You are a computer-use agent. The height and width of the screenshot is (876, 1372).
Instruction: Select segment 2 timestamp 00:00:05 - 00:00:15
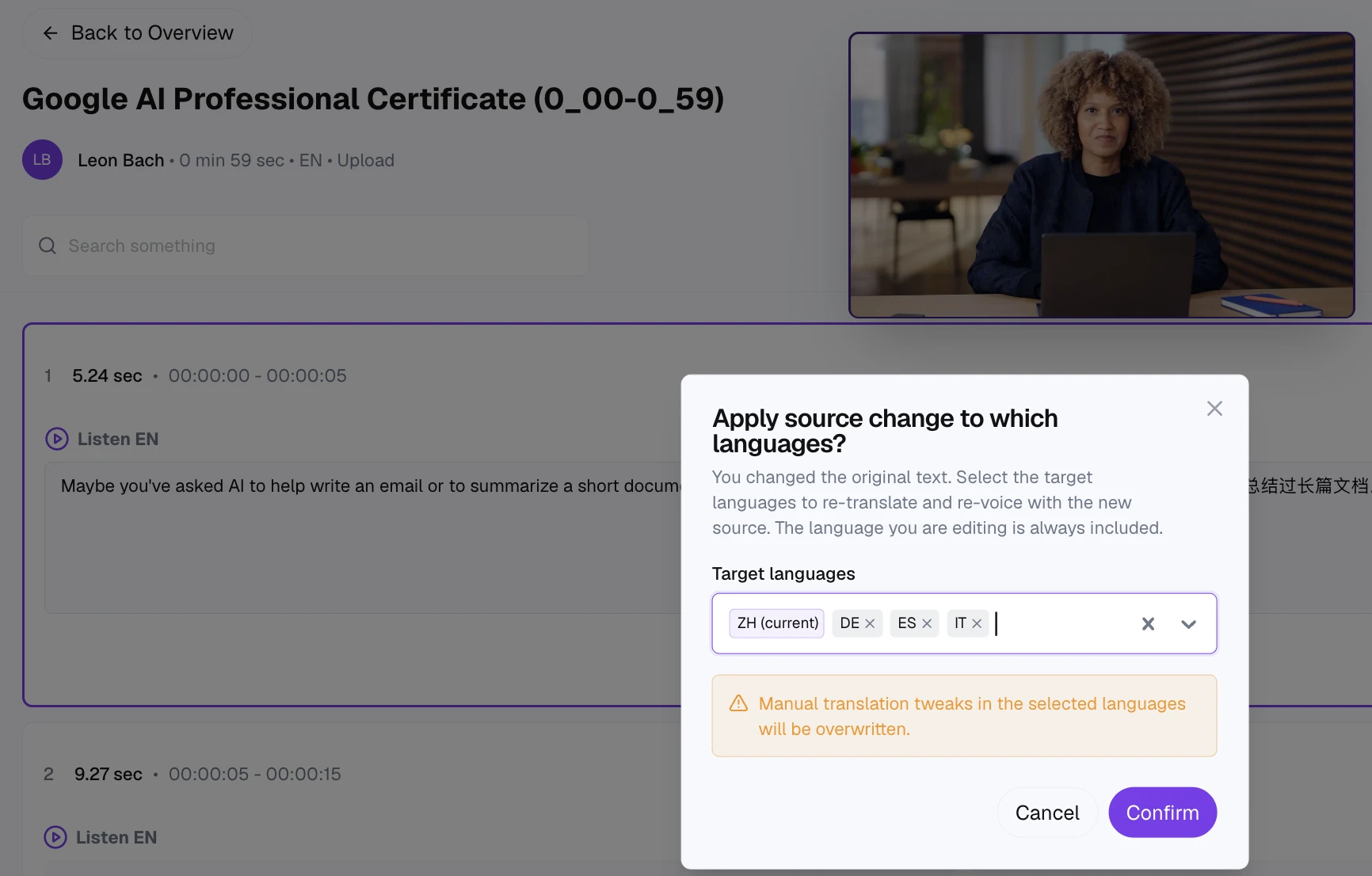point(255,774)
